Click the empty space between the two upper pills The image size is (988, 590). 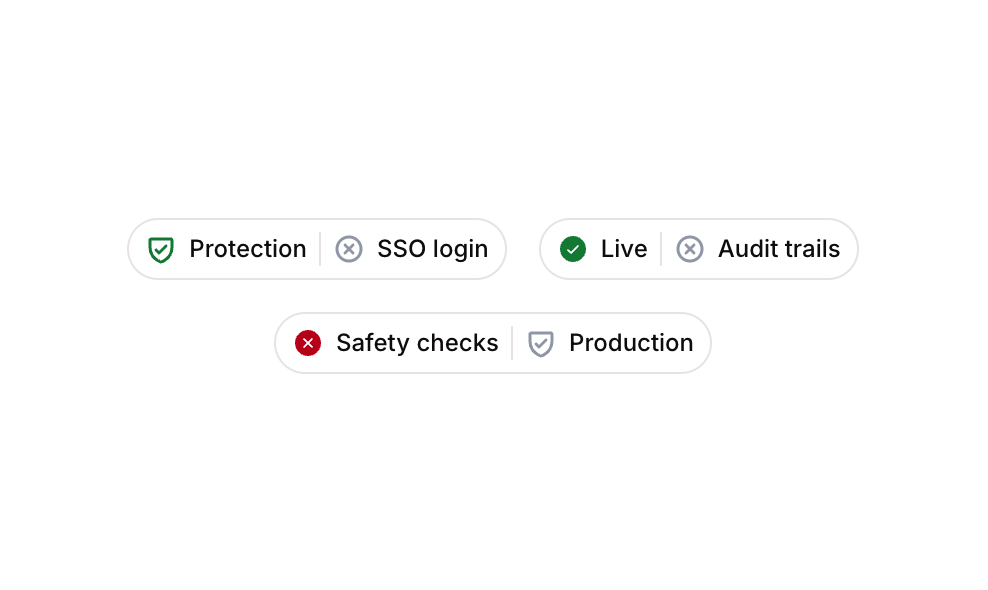(x=523, y=249)
